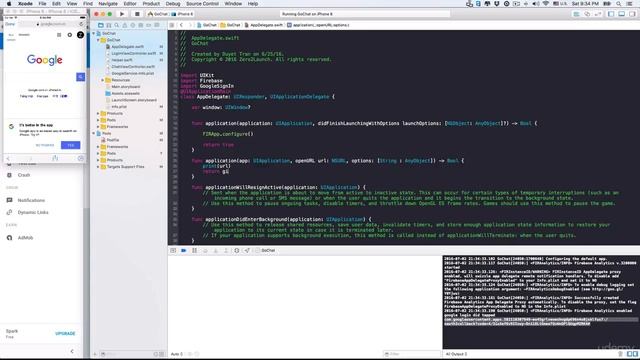This screenshot has width=640, height=360.
Task: Hide the debug area icon in debug bar
Action: click(173, 250)
